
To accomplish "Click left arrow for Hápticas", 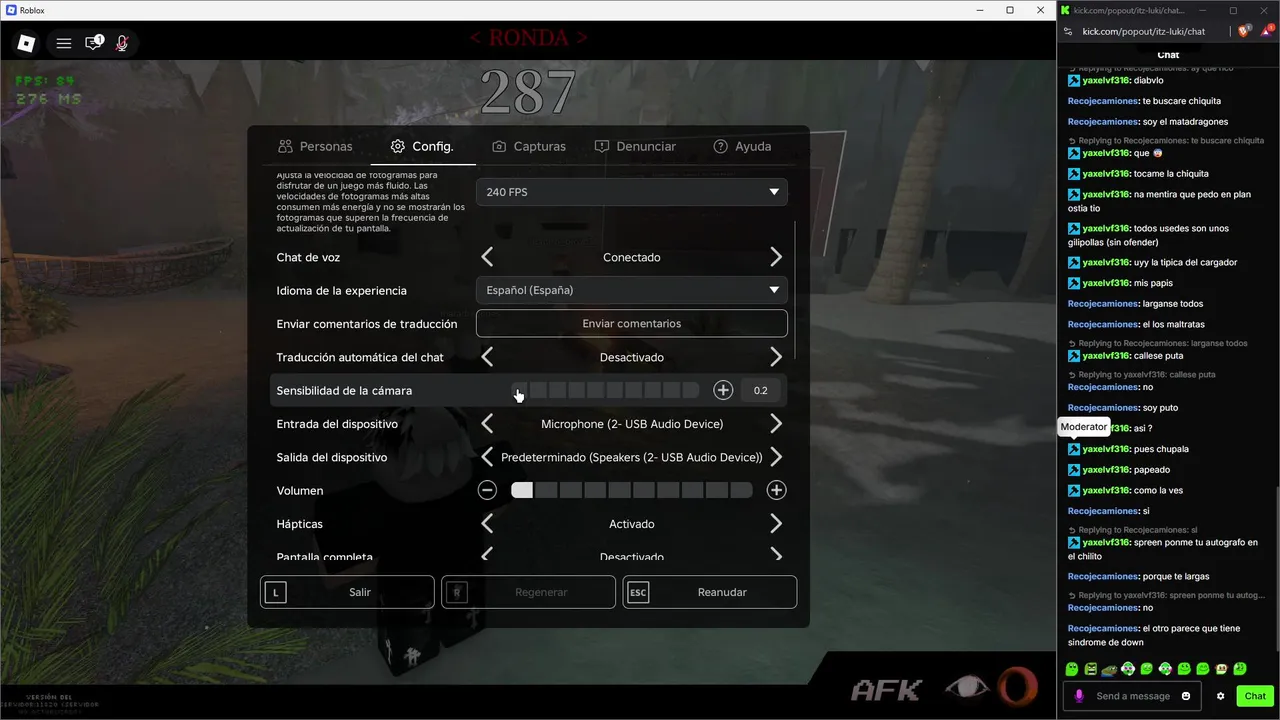I will 487,524.
